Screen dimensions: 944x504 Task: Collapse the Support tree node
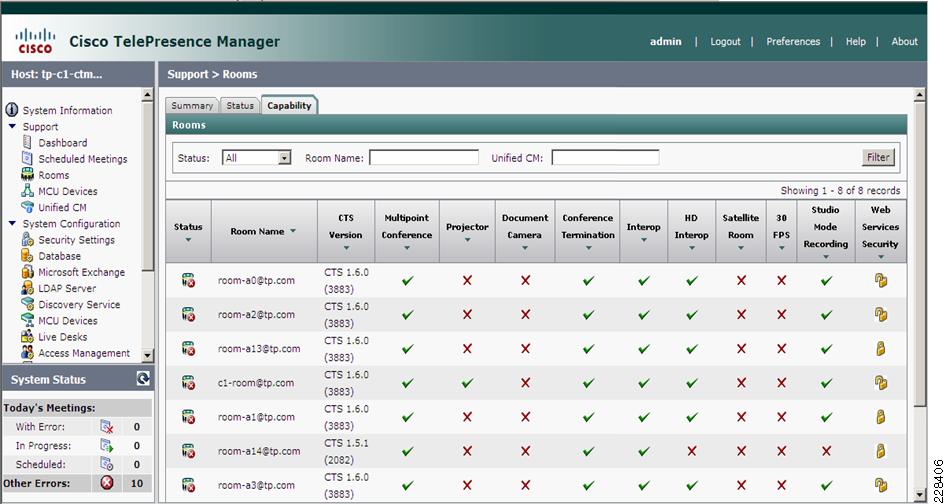[x=12, y=126]
